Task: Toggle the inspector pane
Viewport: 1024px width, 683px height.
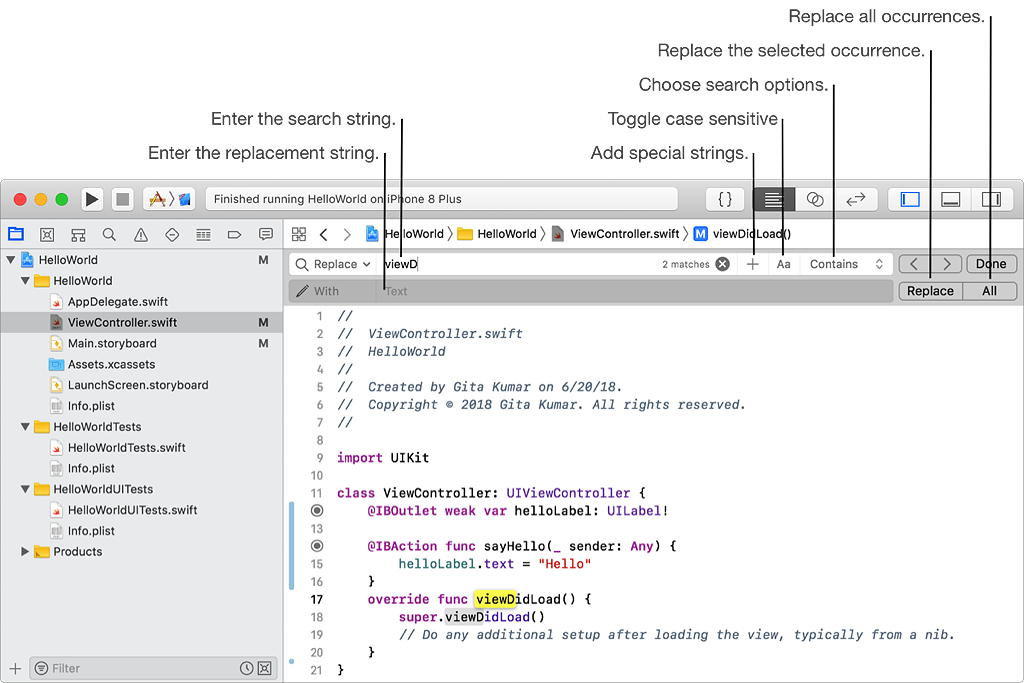Action: point(991,199)
